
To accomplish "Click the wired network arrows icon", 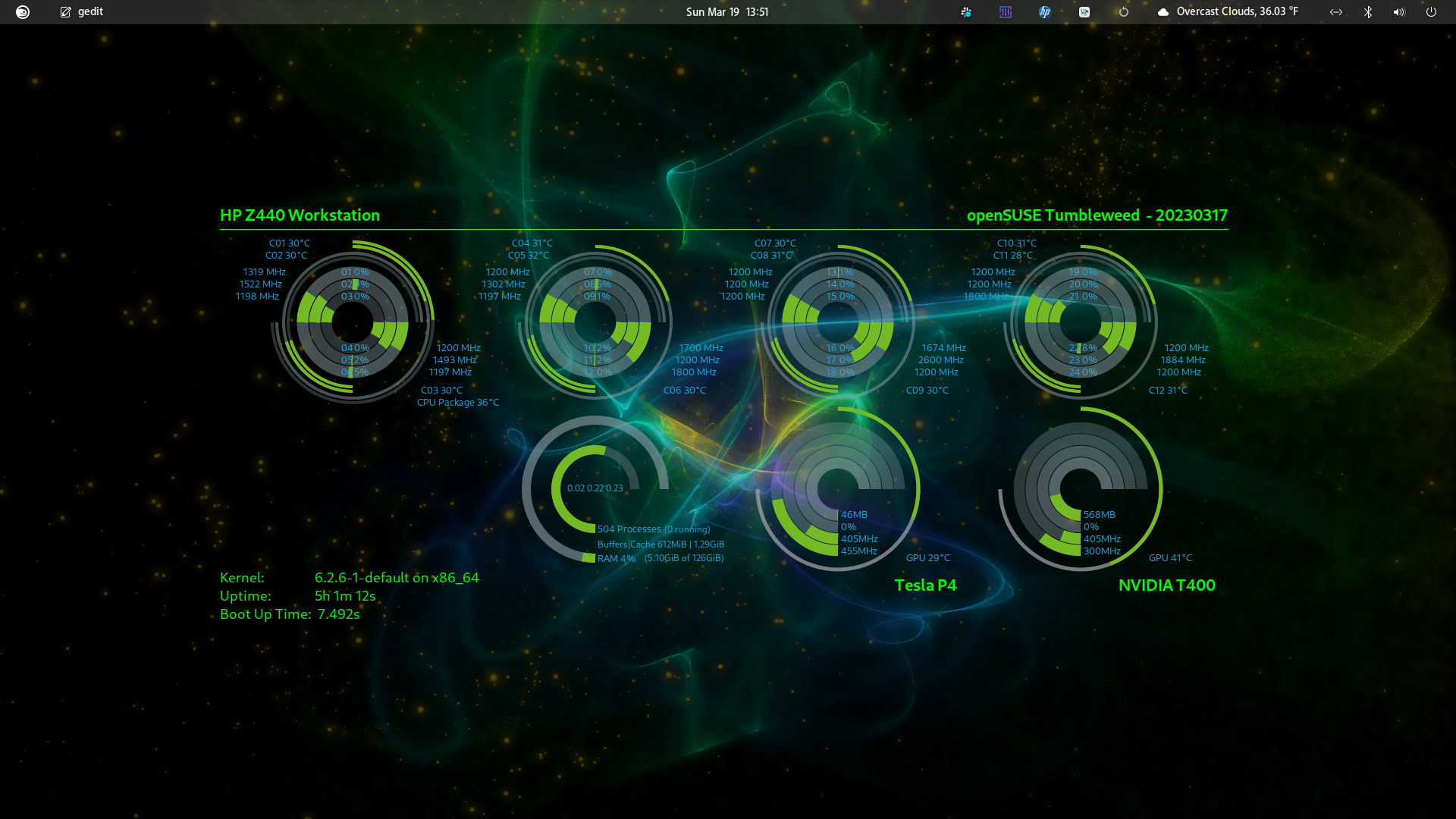I will pos(1336,12).
